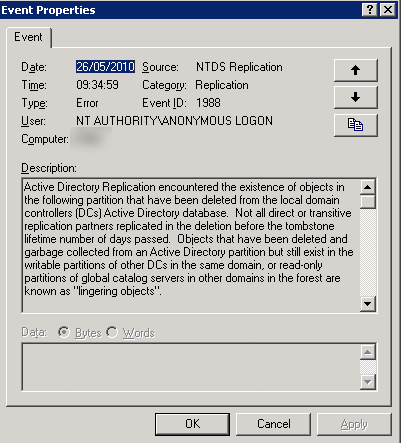Click the time value 09:34:59
The height and width of the screenshot is (443, 401).
click(x=97, y=85)
